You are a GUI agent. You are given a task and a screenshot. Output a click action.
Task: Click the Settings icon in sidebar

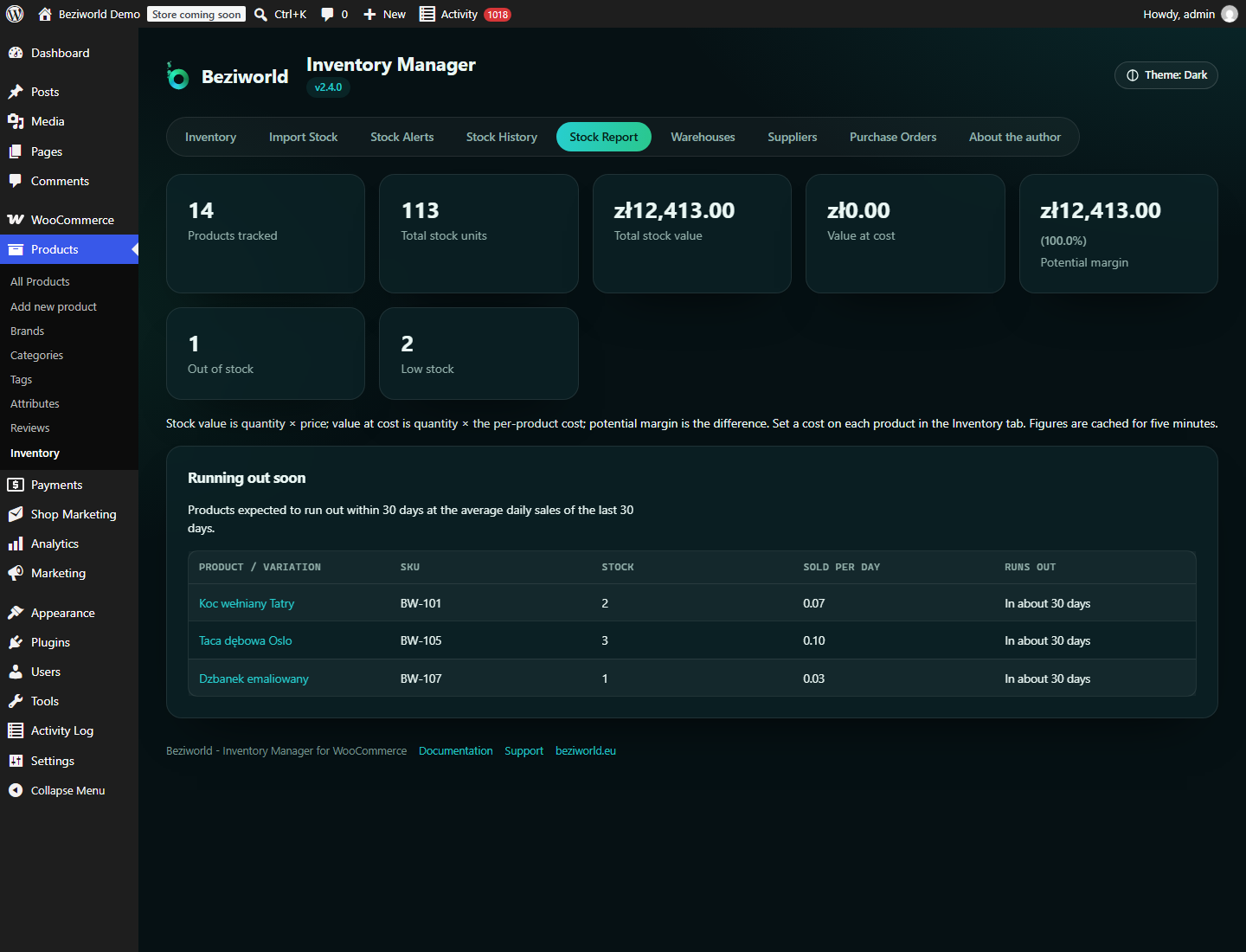[x=16, y=761]
